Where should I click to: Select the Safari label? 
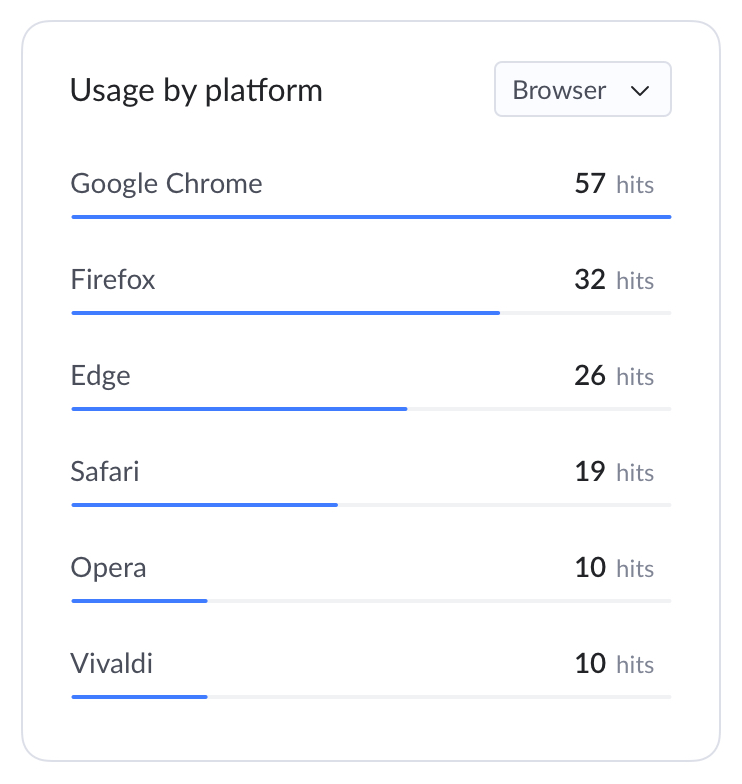pyautogui.click(x=104, y=472)
